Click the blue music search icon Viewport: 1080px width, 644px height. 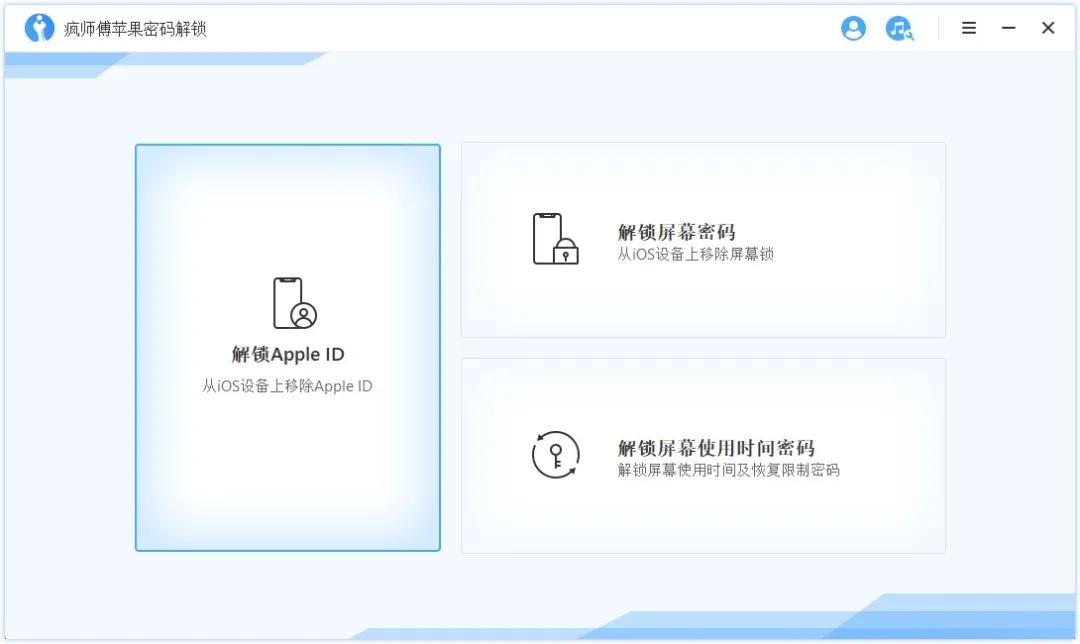tap(898, 28)
